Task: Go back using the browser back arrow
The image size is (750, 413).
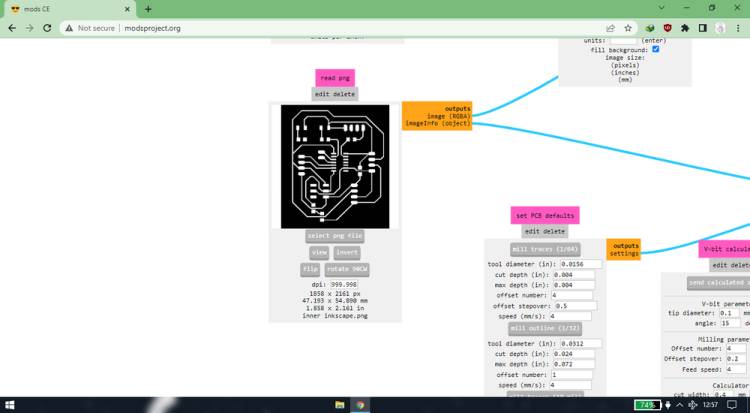Action: pyautogui.click(x=12, y=28)
